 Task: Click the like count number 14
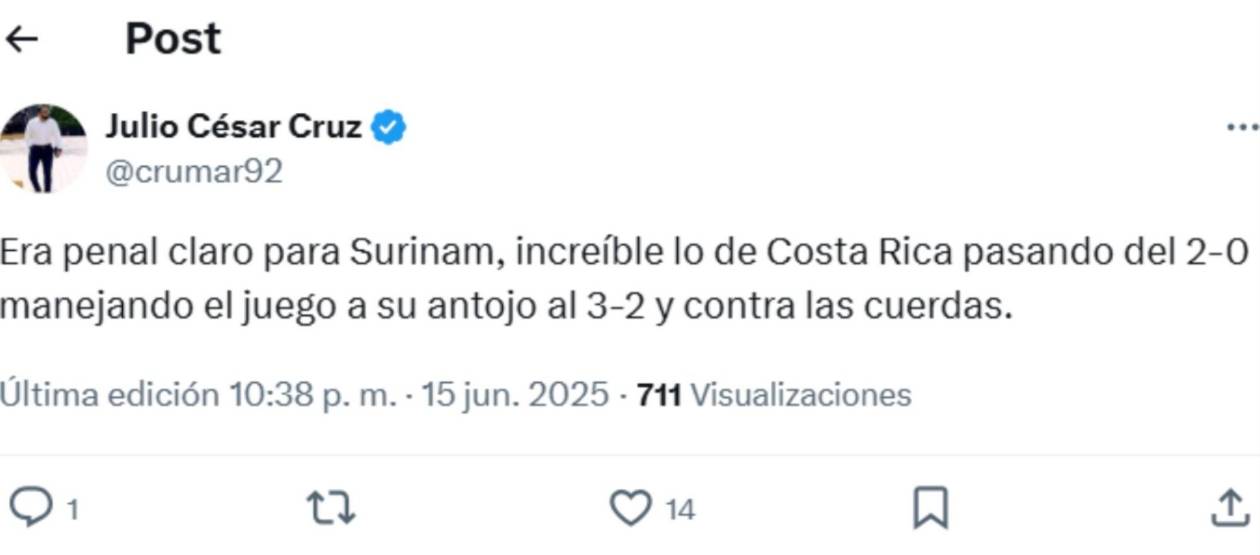pos(680,510)
